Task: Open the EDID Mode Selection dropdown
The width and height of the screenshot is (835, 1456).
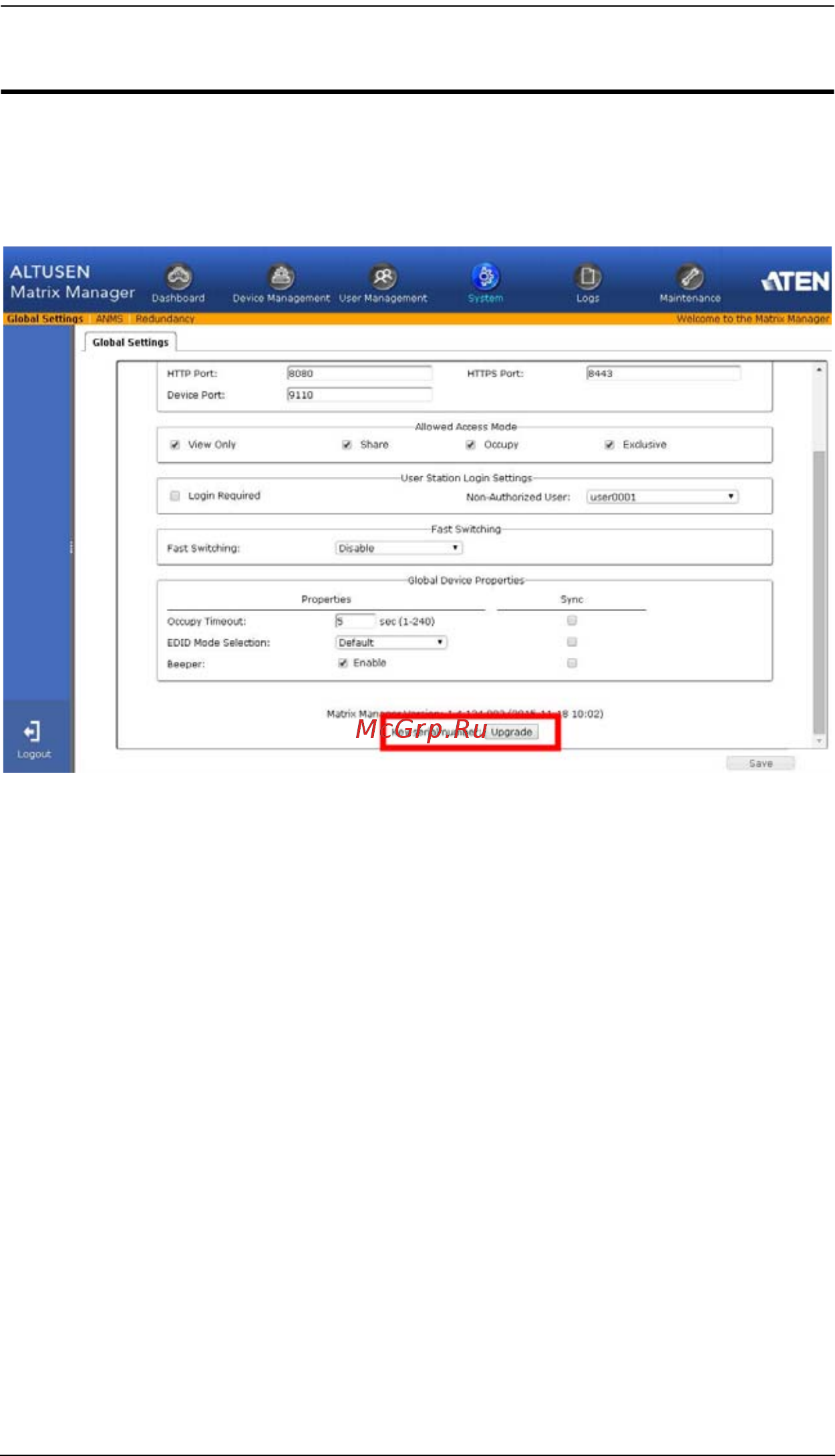Action: click(391, 643)
